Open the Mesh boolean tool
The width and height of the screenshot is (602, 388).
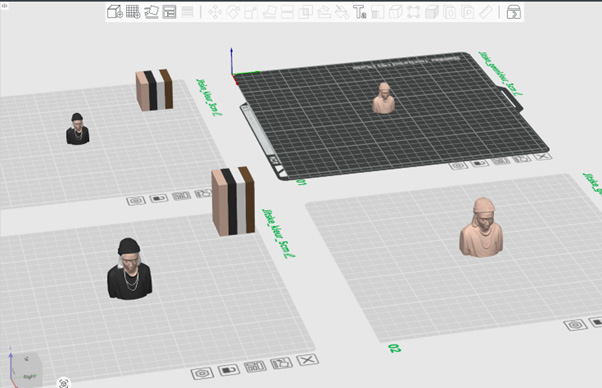[x=305, y=12]
